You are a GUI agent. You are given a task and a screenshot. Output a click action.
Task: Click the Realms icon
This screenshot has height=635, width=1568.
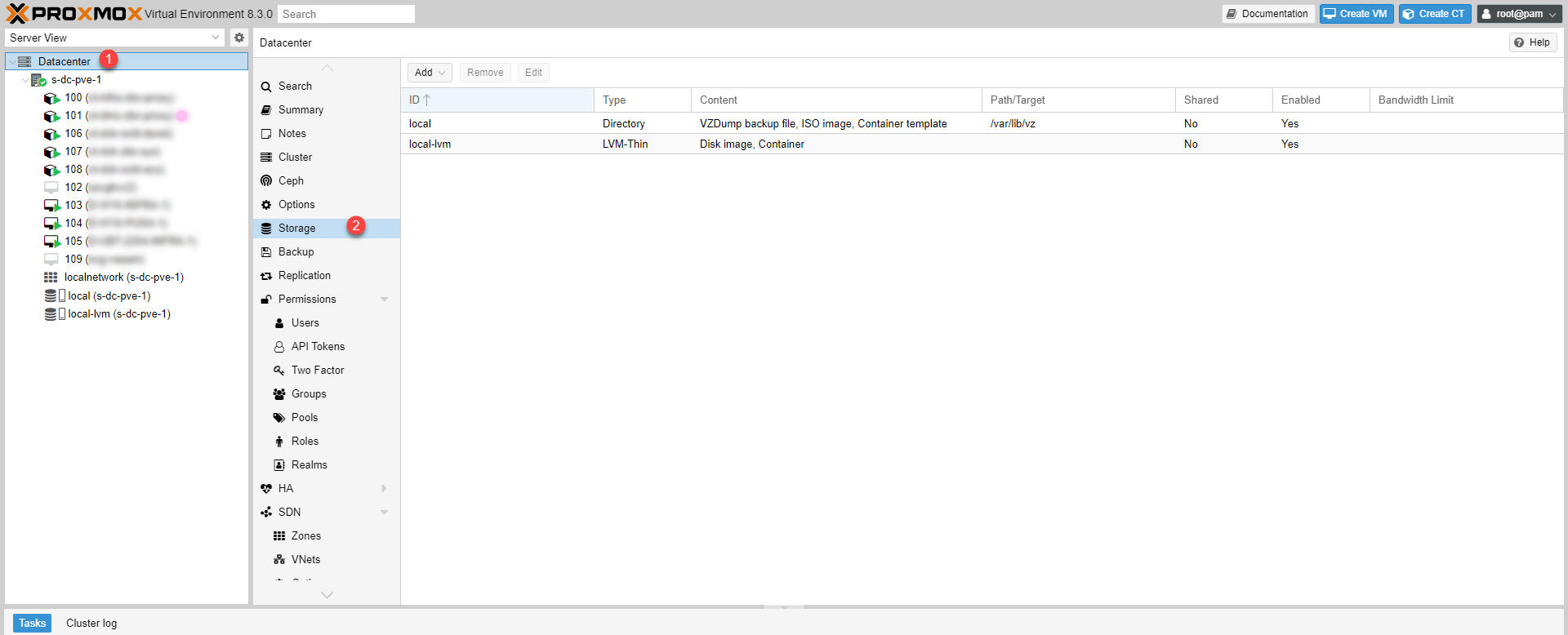coord(279,465)
